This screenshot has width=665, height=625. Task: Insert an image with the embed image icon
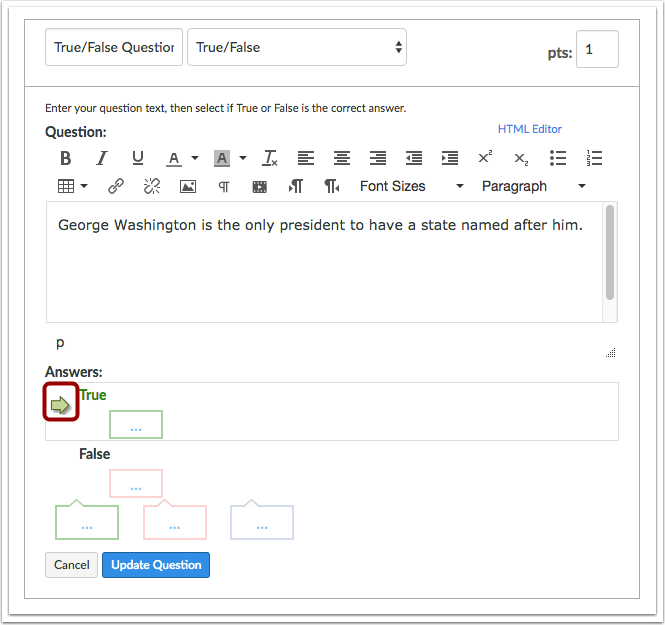click(188, 186)
